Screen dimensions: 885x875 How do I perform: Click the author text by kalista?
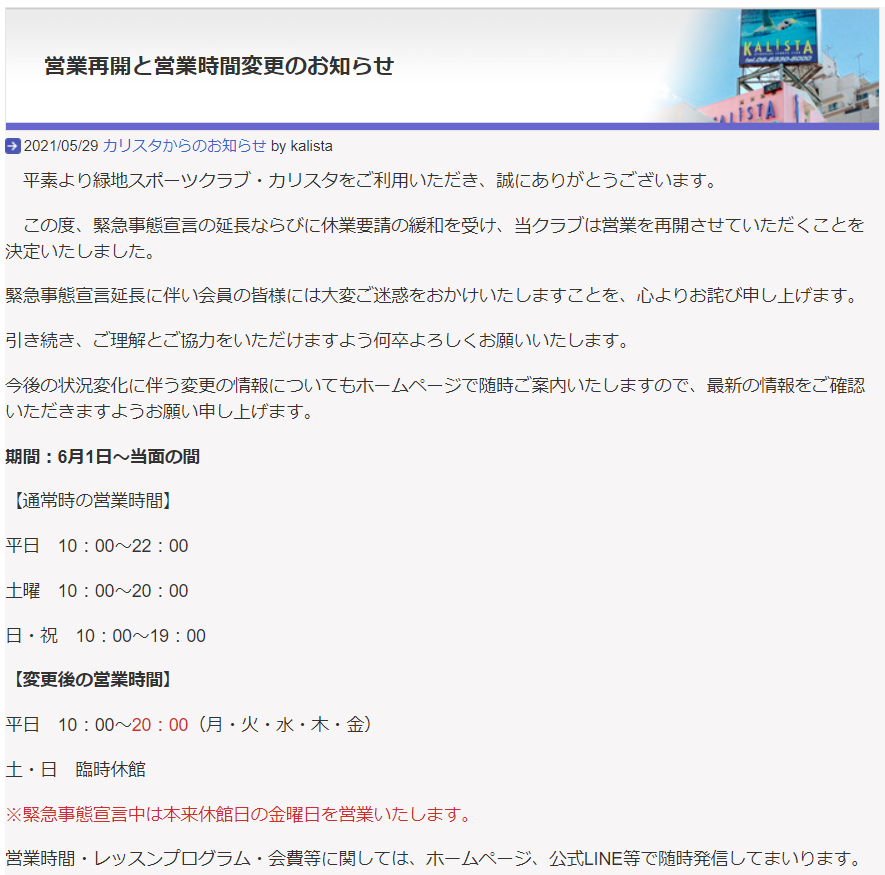click(302, 146)
